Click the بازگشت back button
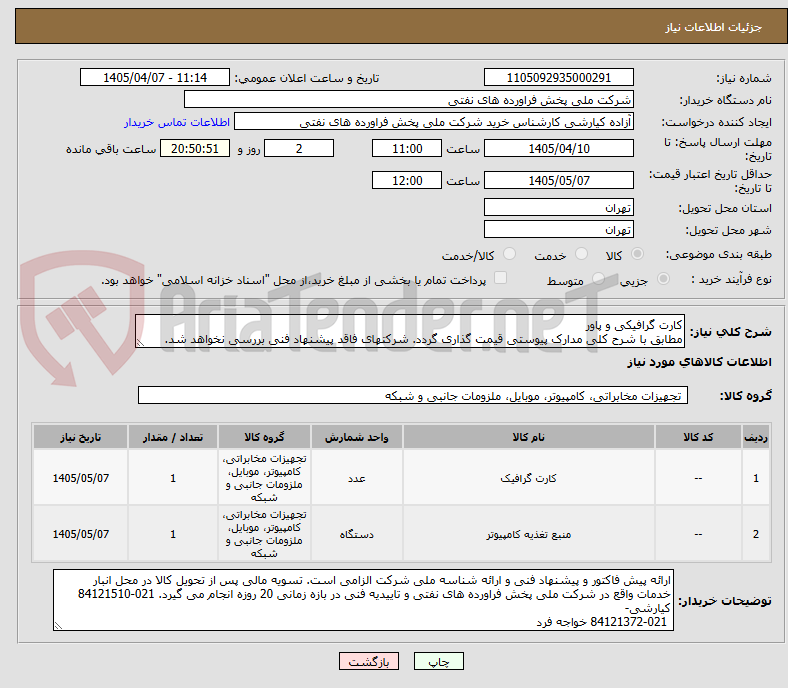This screenshot has height=688, width=788. coord(369,661)
